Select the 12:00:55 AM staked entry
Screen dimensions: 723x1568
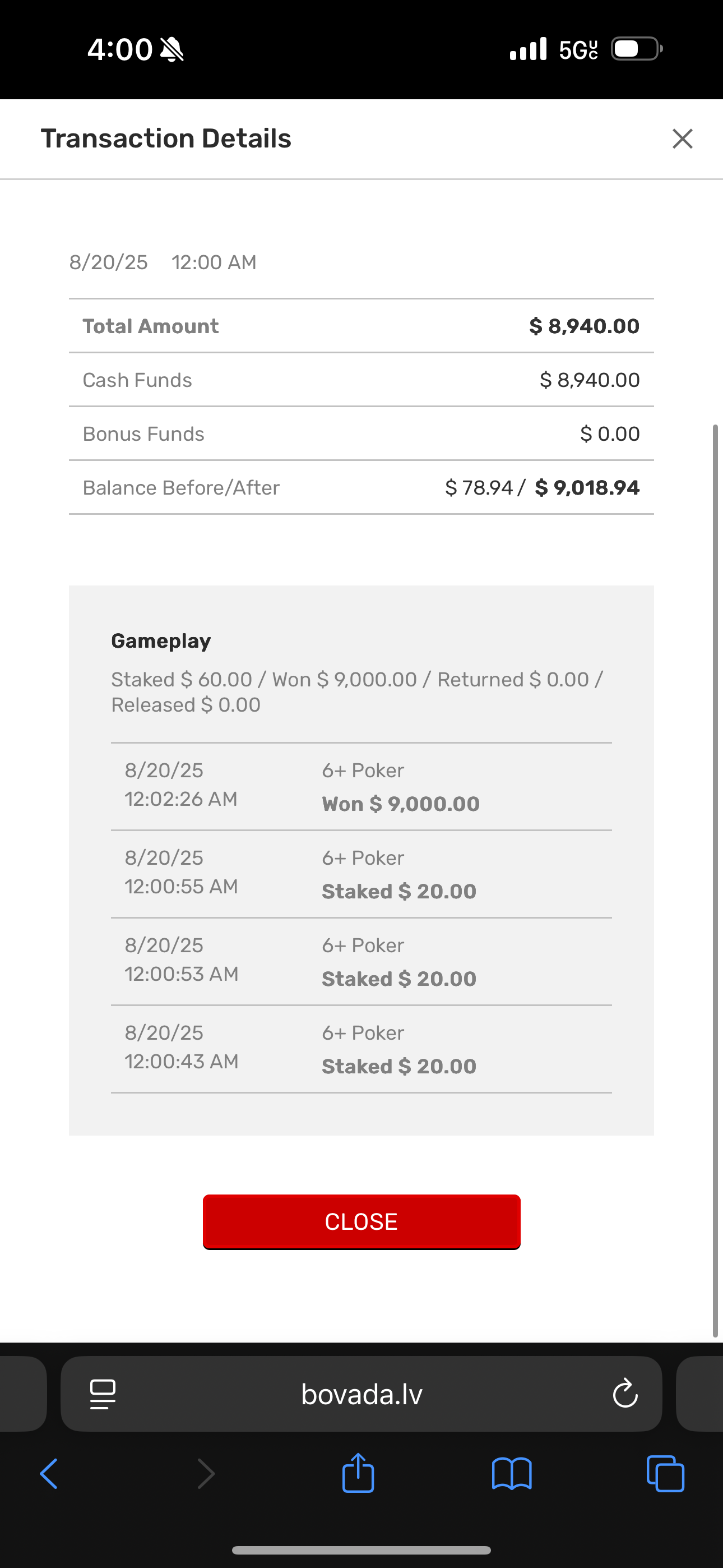pyautogui.click(x=361, y=874)
